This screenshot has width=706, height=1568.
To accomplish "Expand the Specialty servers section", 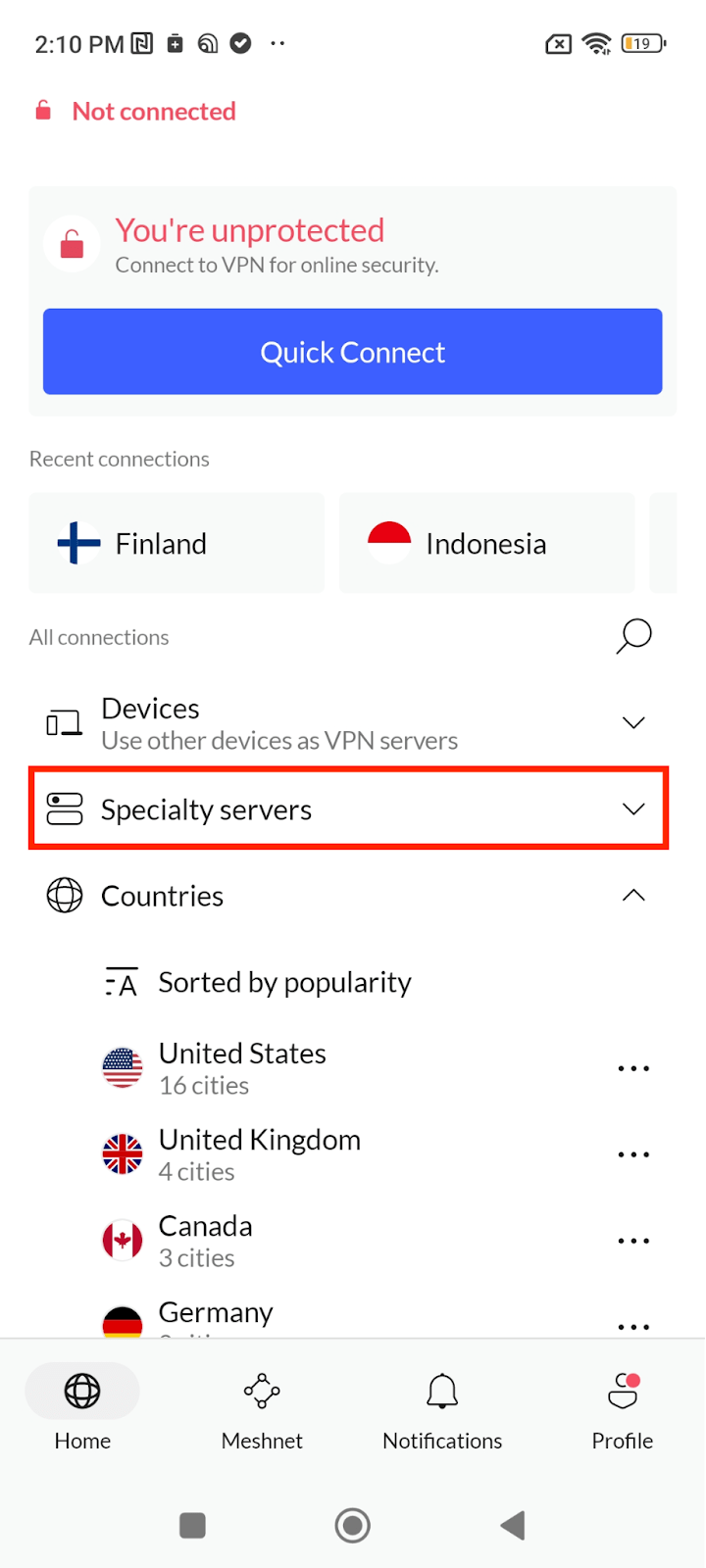I will (632, 808).
